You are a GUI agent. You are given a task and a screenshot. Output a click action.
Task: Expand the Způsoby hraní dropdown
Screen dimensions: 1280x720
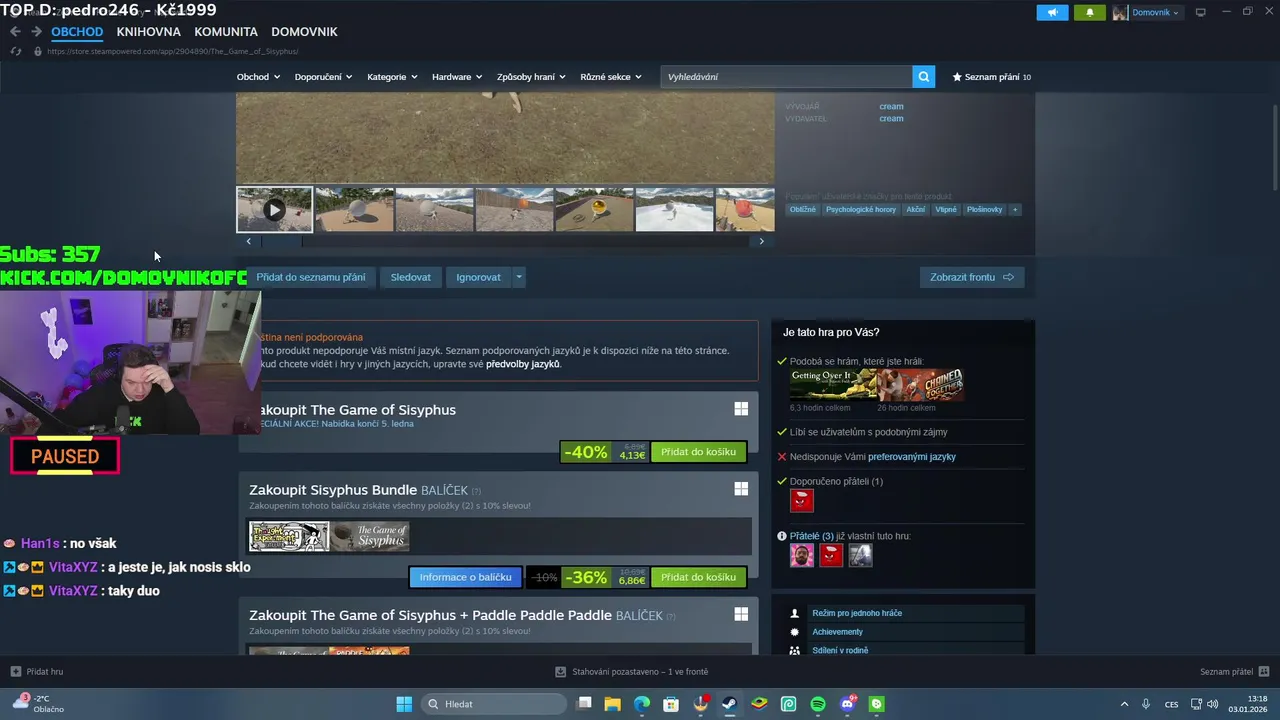[x=531, y=77]
